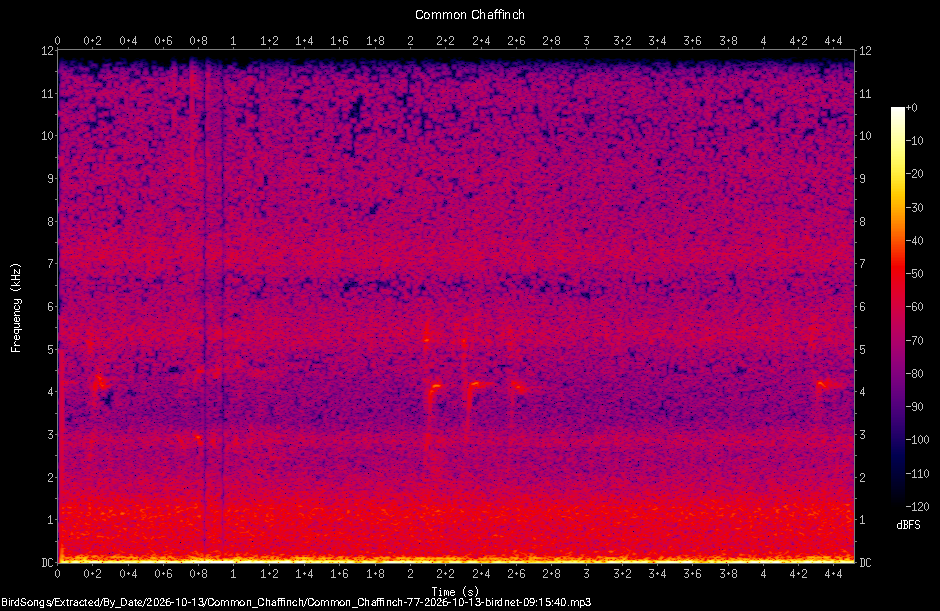Click the "DC" label on right frequency axis

pos(865,562)
